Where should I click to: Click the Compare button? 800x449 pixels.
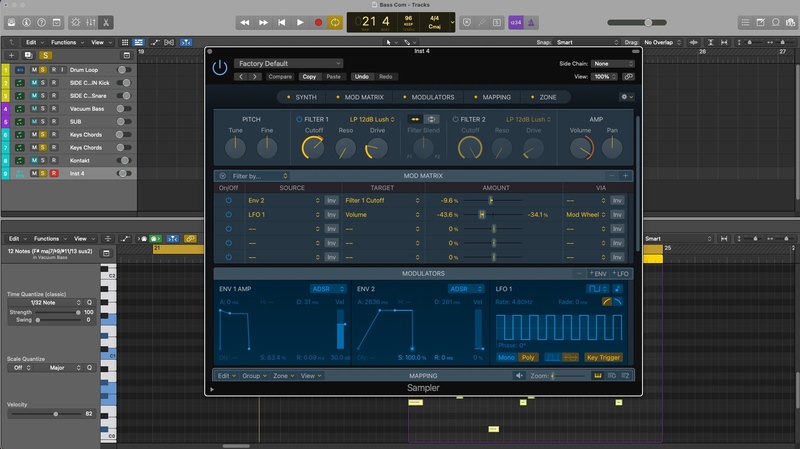pyautogui.click(x=280, y=76)
